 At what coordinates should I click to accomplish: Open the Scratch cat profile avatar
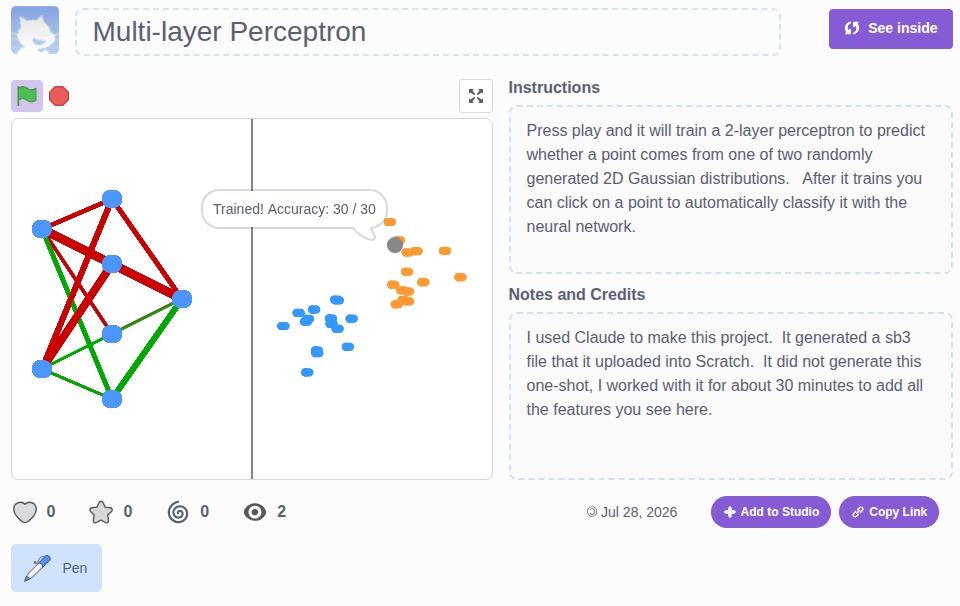pos(35,30)
